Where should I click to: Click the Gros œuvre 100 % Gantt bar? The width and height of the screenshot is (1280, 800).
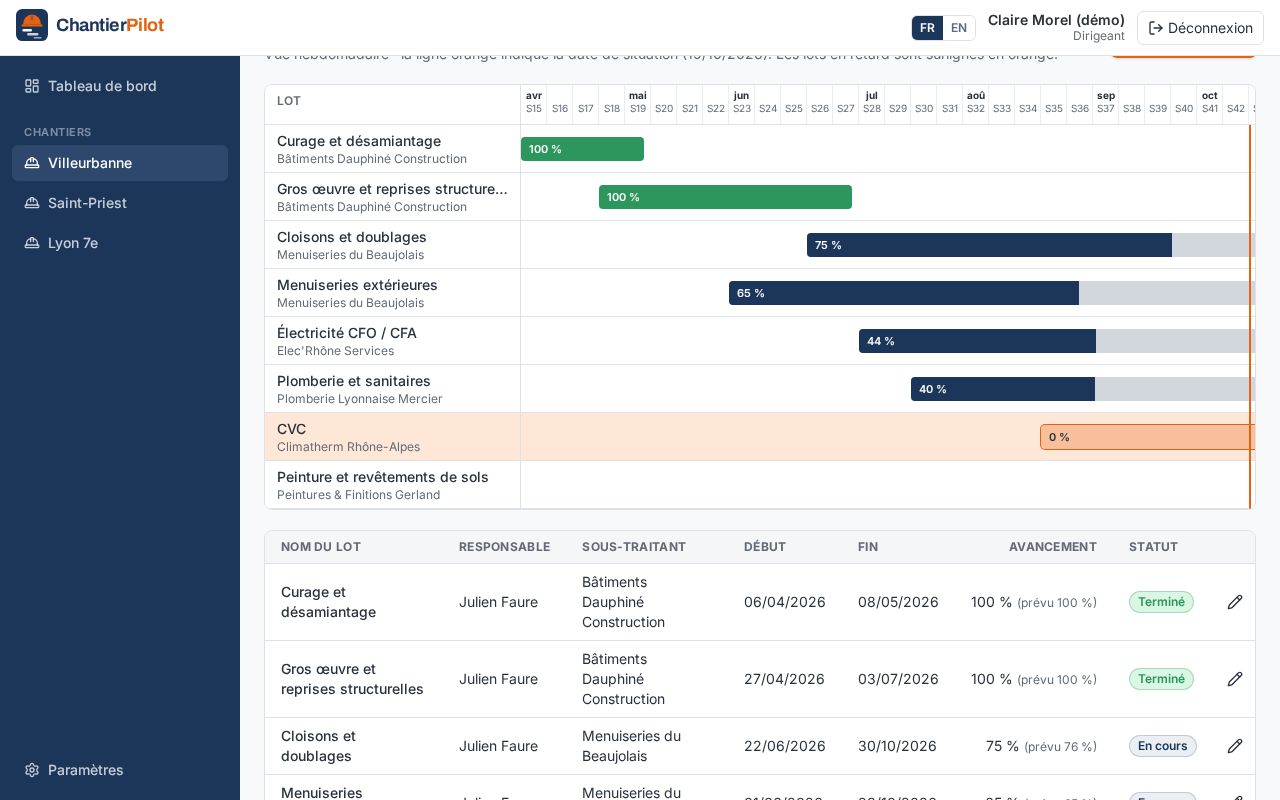pyautogui.click(x=725, y=197)
